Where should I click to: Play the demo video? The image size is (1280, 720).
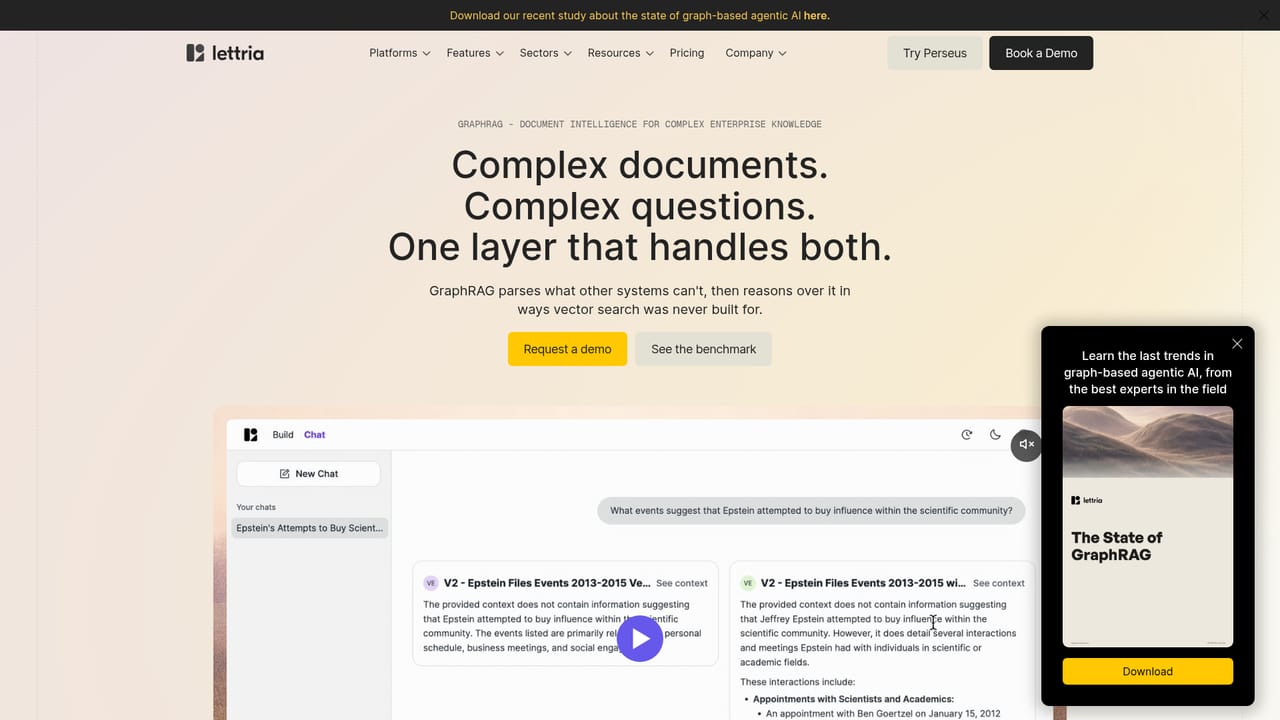tap(640, 638)
